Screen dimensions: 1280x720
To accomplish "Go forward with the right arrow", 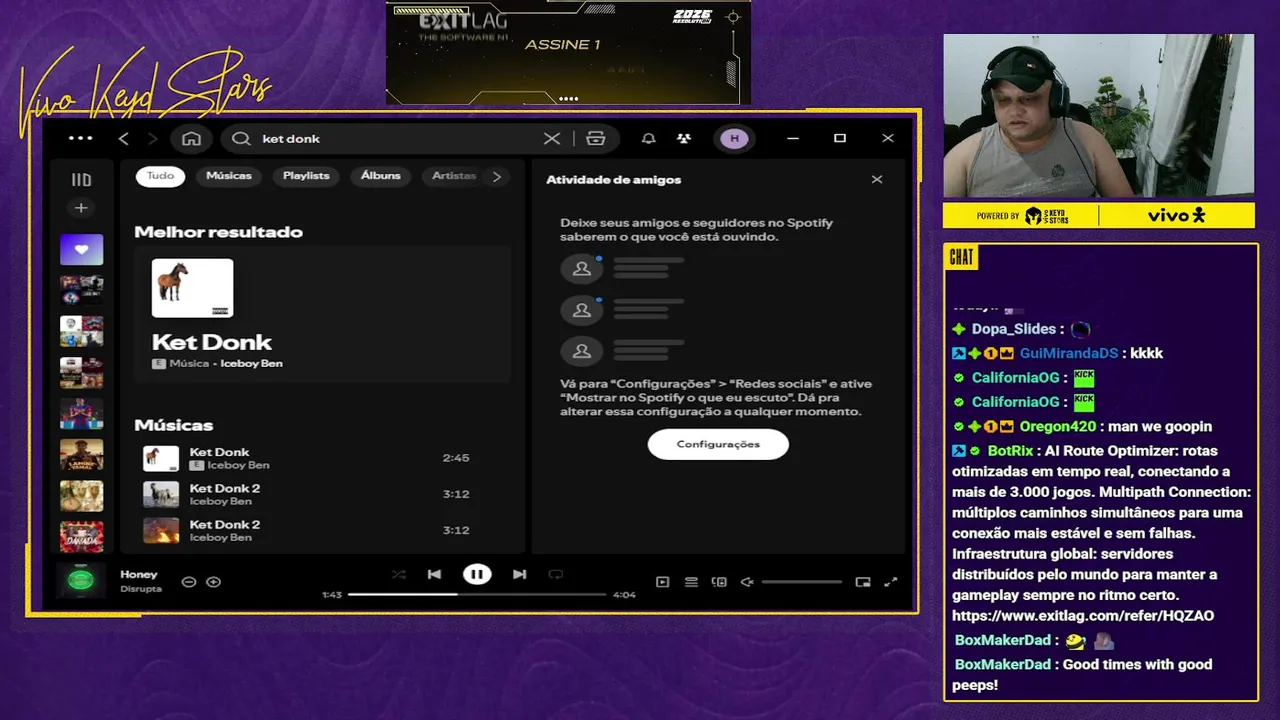I will click(153, 138).
